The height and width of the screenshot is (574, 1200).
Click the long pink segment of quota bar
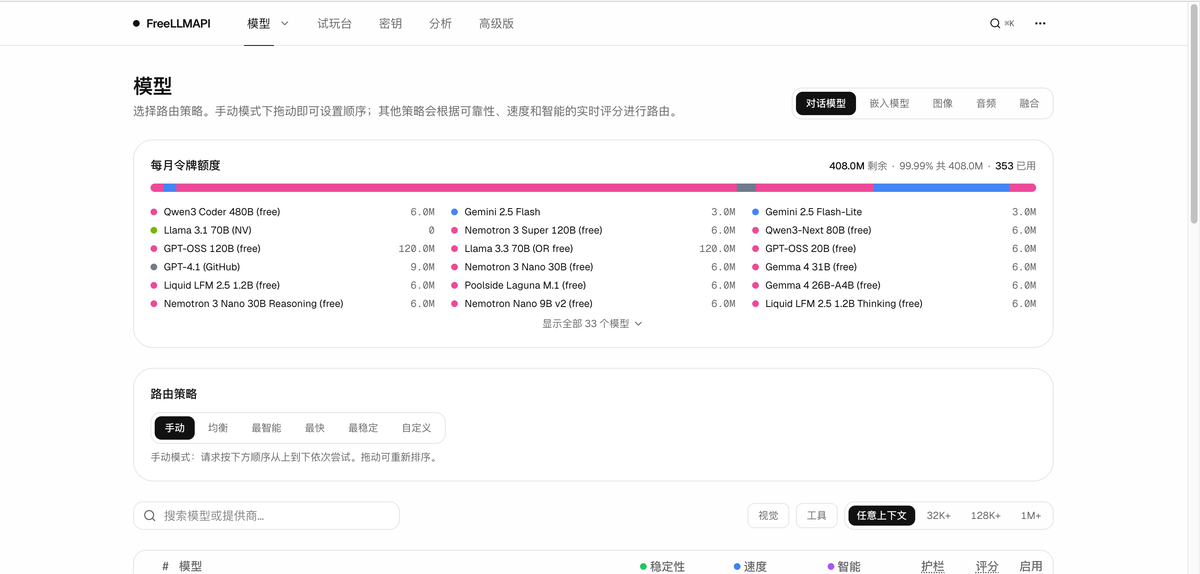pyautogui.click(x=456, y=188)
